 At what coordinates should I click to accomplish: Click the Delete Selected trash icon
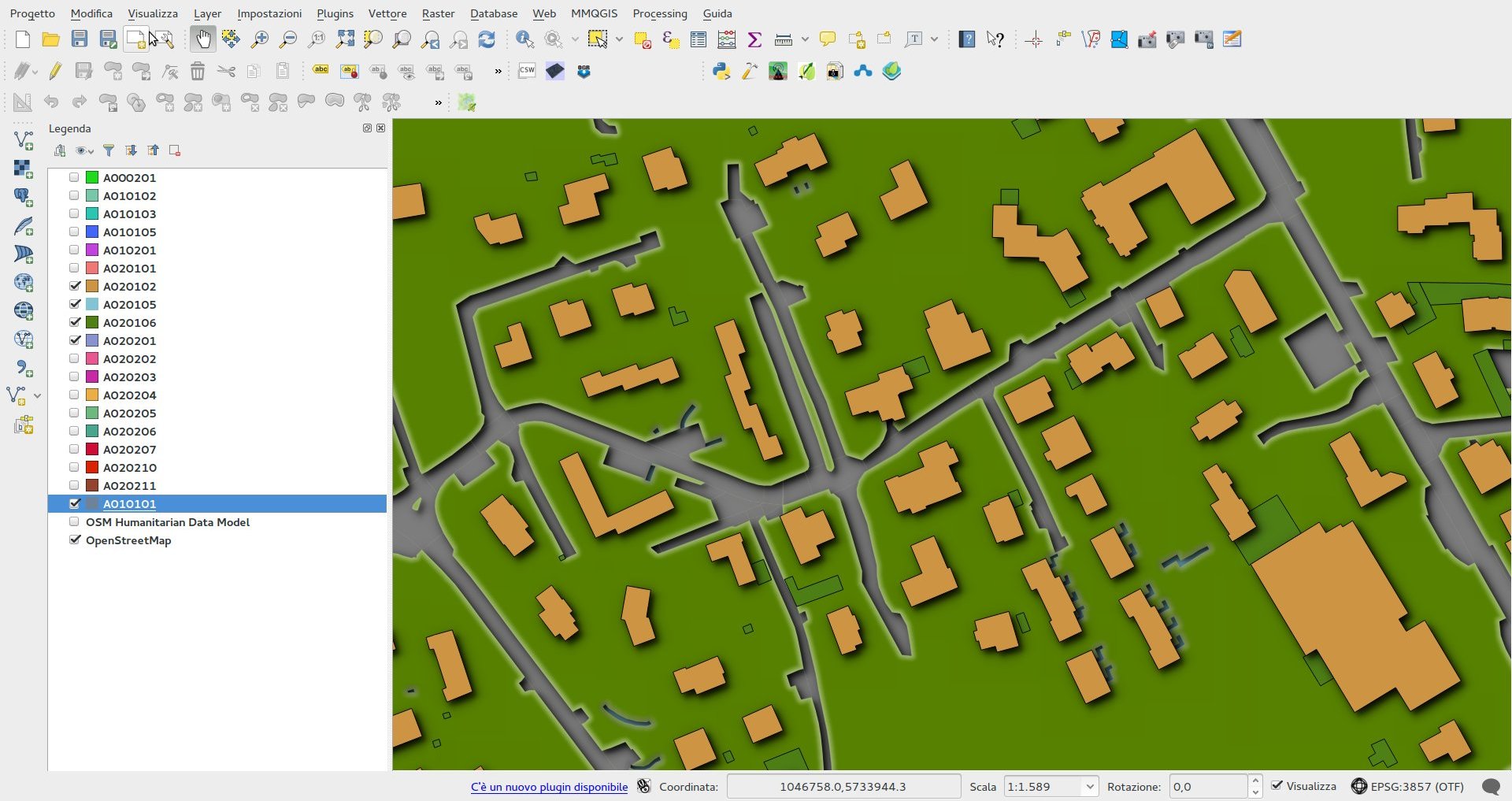pyautogui.click(x=198, y=71)
